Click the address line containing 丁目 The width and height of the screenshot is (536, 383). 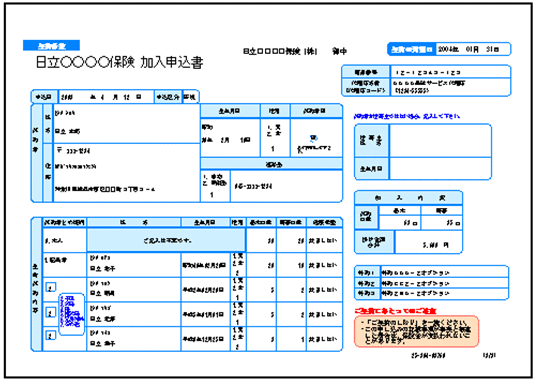[x=105, y=189]
